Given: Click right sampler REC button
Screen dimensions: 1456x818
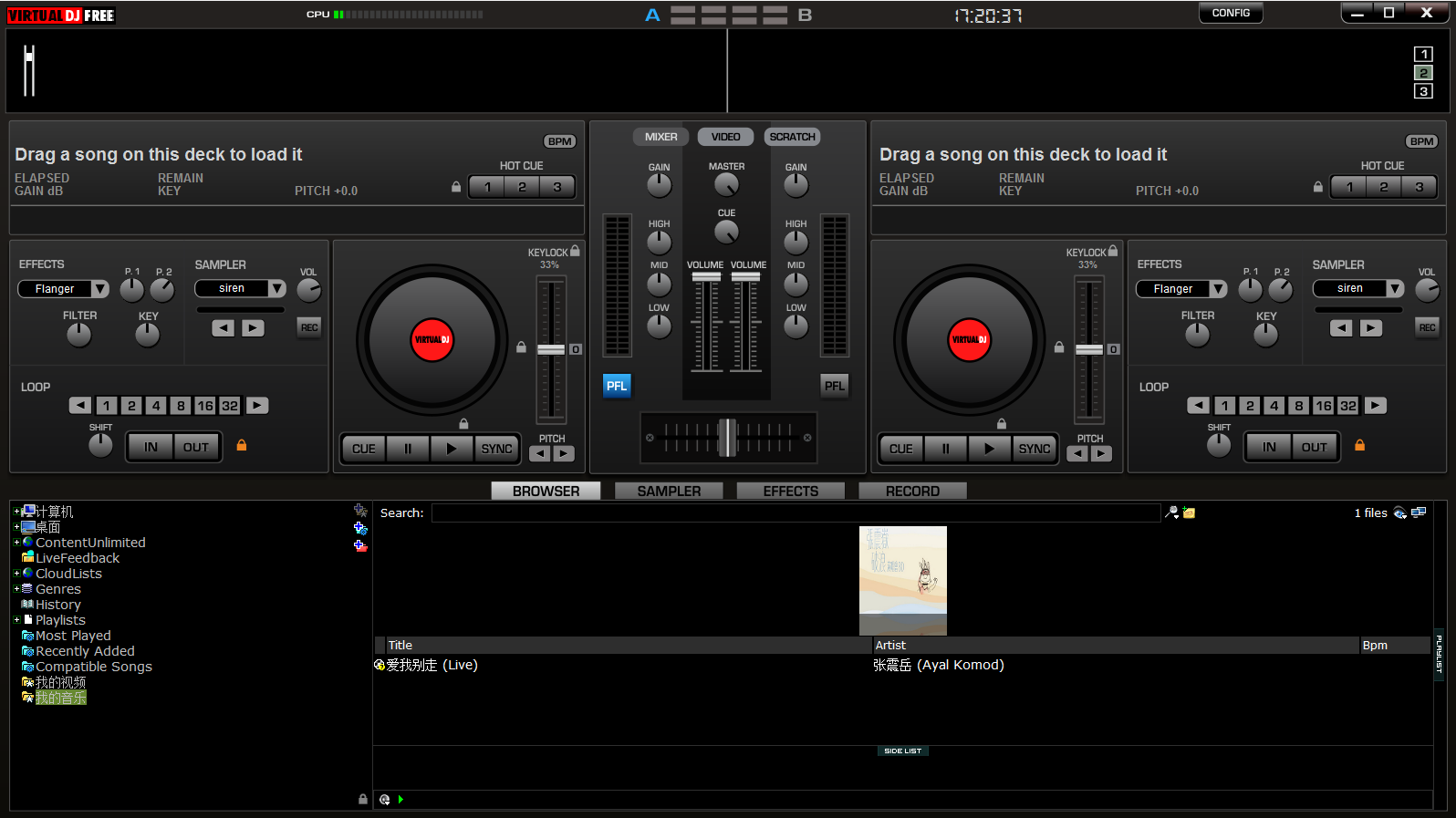Looking at the screenshot, I should (1427, 327).
